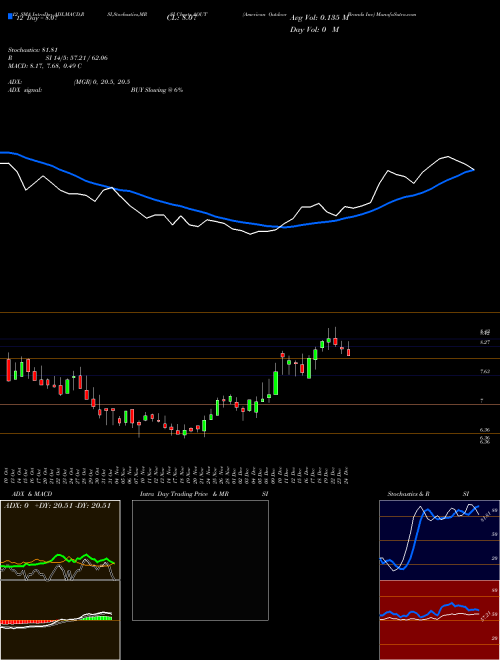Click the 'SI 14/3: 57.21 / 62.06' value
Screen dimensions: 500x660
point(77,58)
